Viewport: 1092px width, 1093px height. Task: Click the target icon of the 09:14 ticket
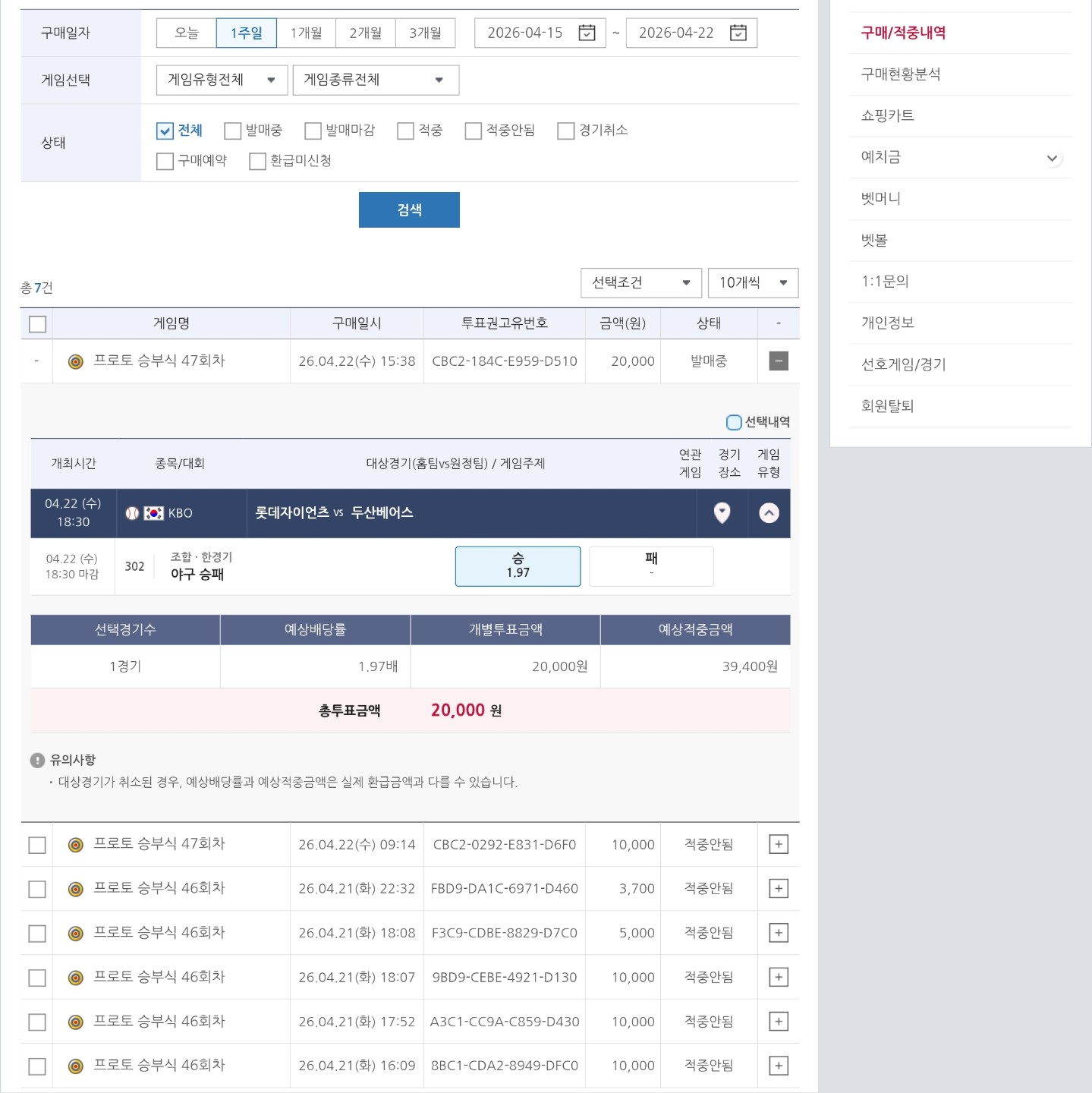tap(76, 845)
